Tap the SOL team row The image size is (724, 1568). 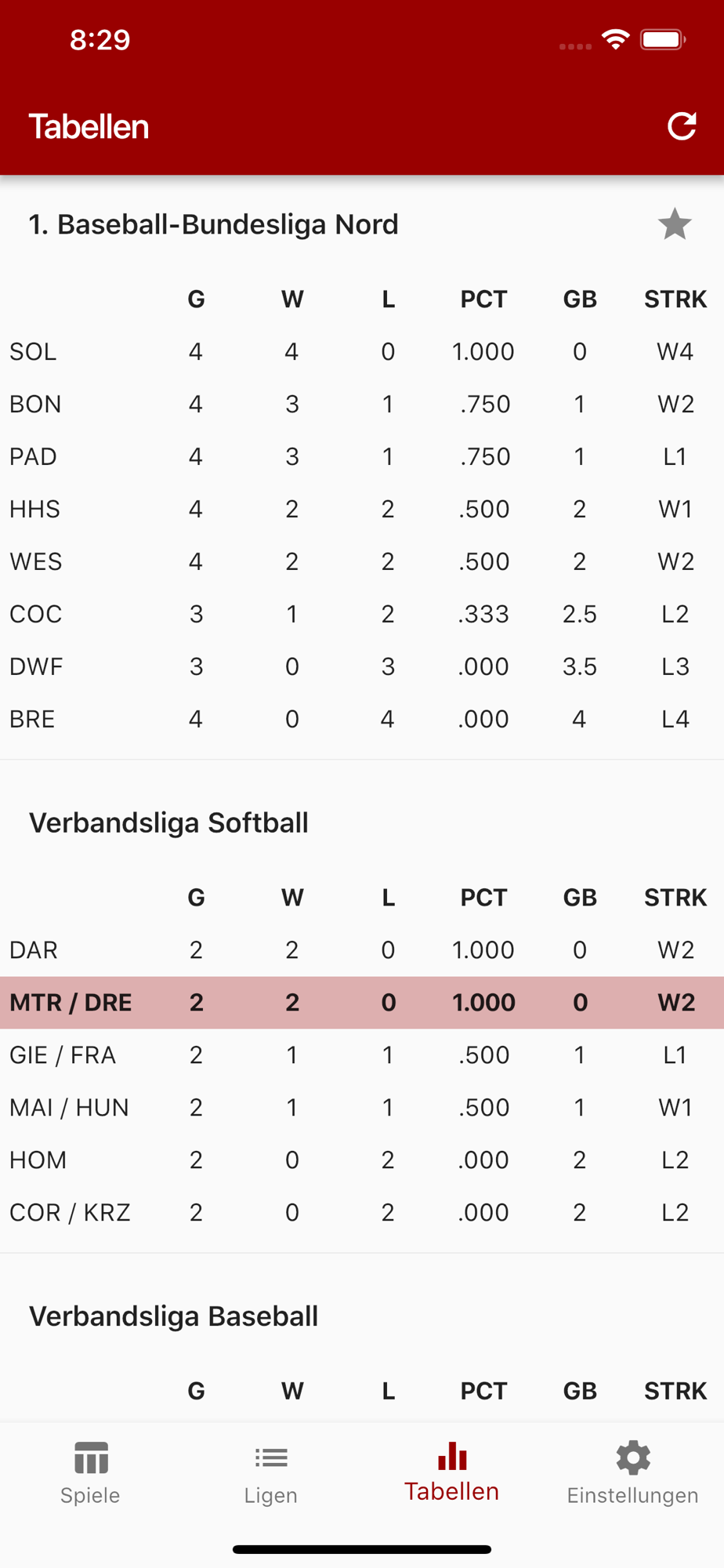(360, 351)
